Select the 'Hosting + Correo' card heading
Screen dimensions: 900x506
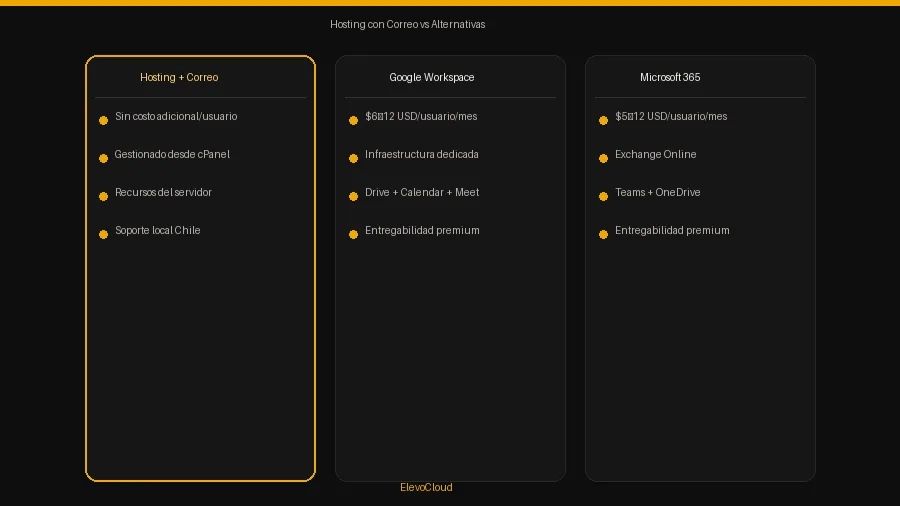click(179, 77)
